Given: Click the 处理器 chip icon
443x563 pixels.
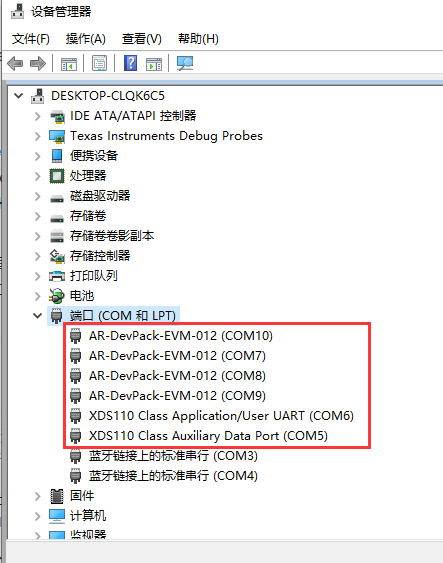Looking at the screenshot, I should coord(57,176).
